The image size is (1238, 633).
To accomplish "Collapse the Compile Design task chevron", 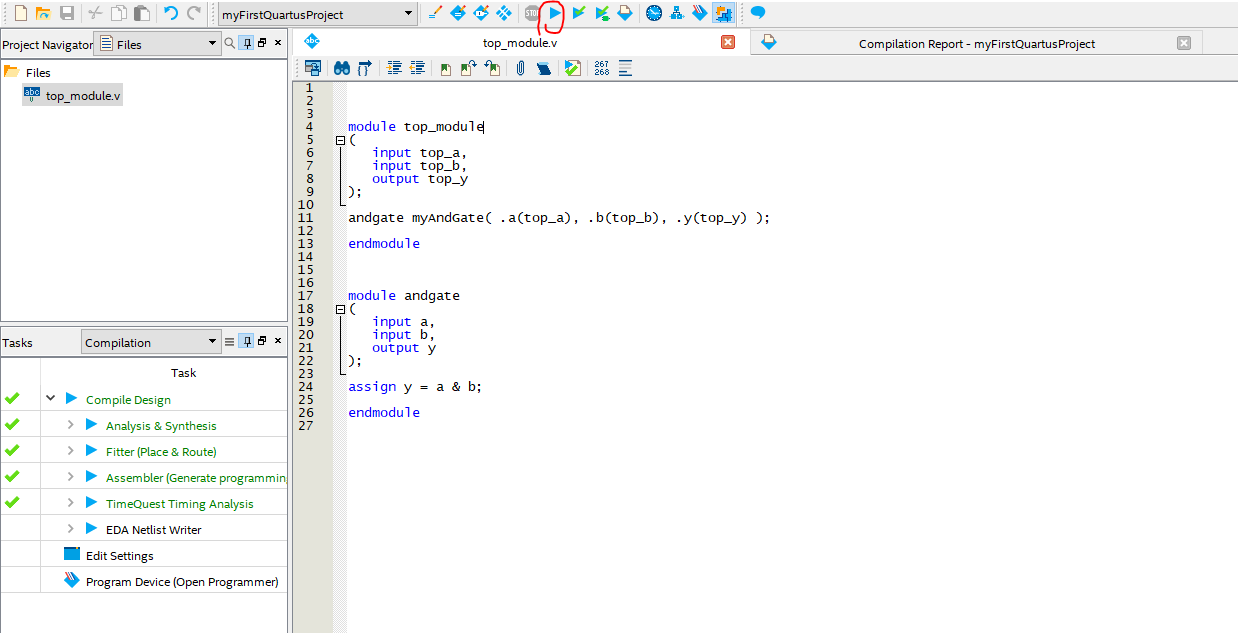I will [x=50, y=398].
